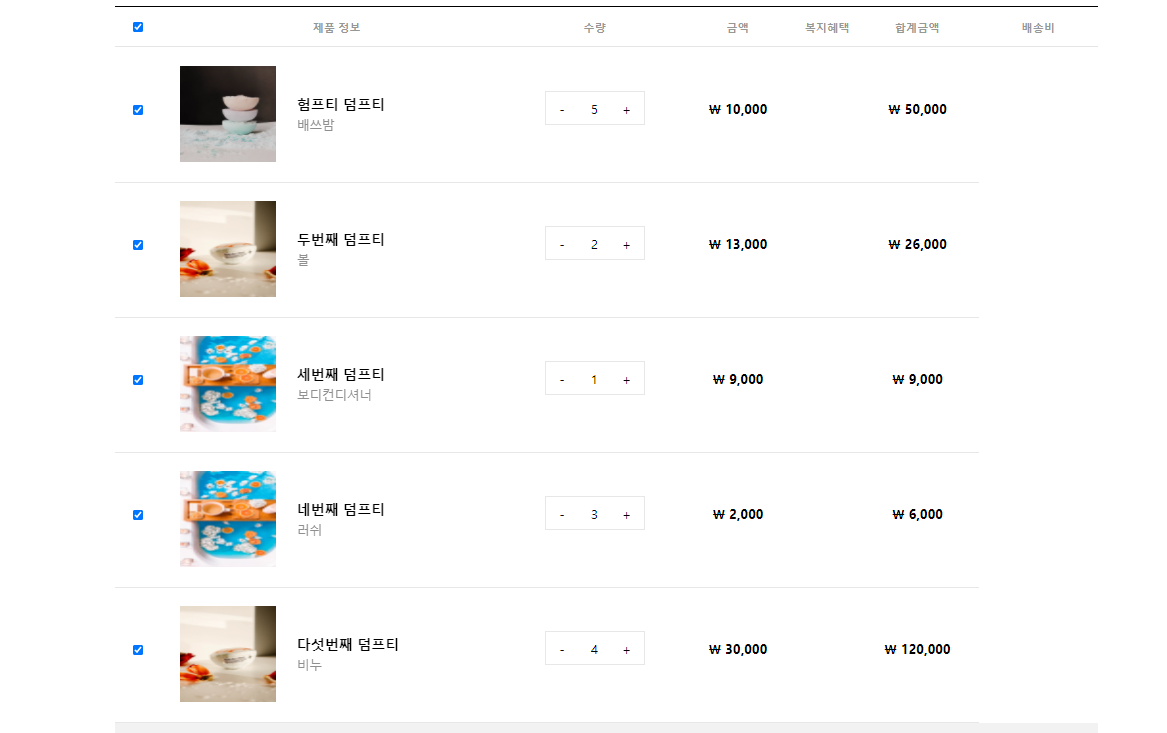Deselect the 세번째 덤프티 checkbox
Screen dimensions: 1167x733
[138, 380]
